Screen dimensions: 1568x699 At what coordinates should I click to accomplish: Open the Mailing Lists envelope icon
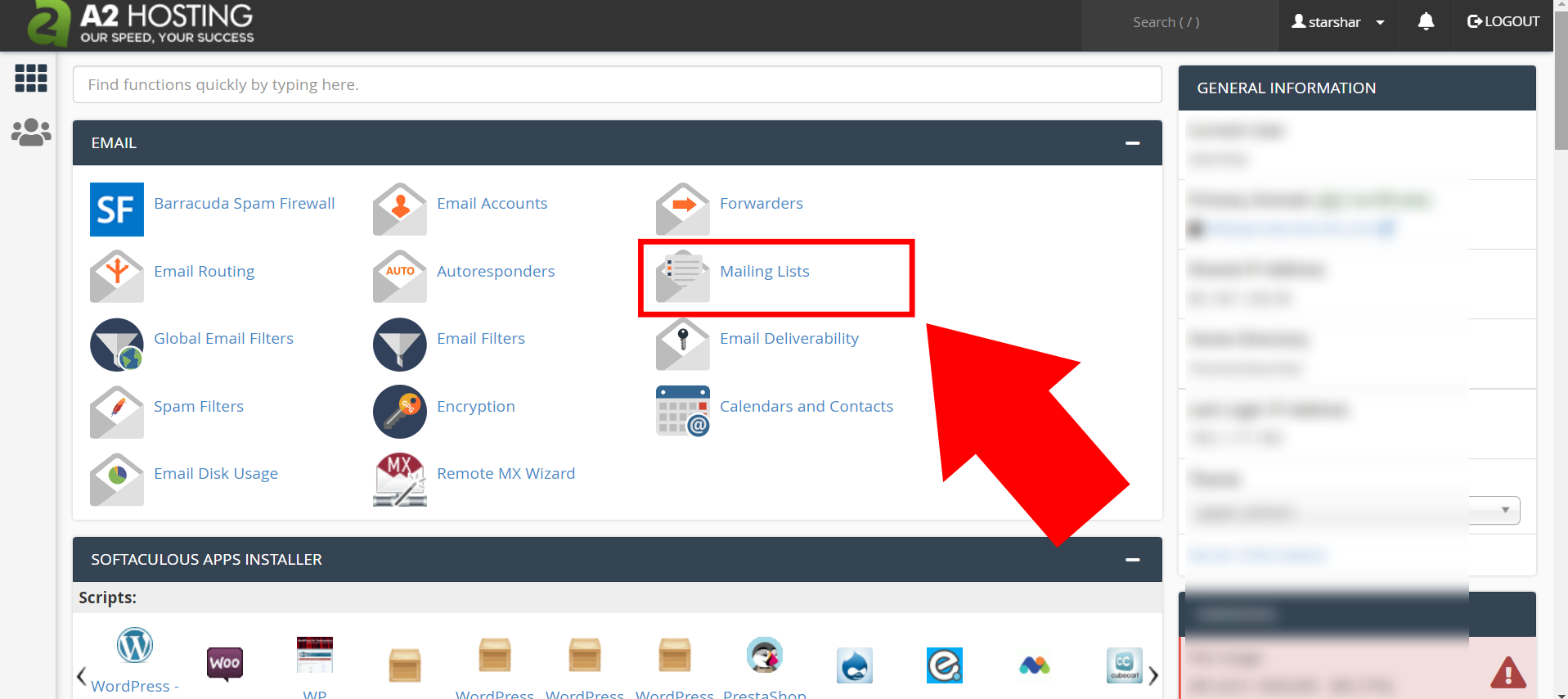click(x=683, y=277)
